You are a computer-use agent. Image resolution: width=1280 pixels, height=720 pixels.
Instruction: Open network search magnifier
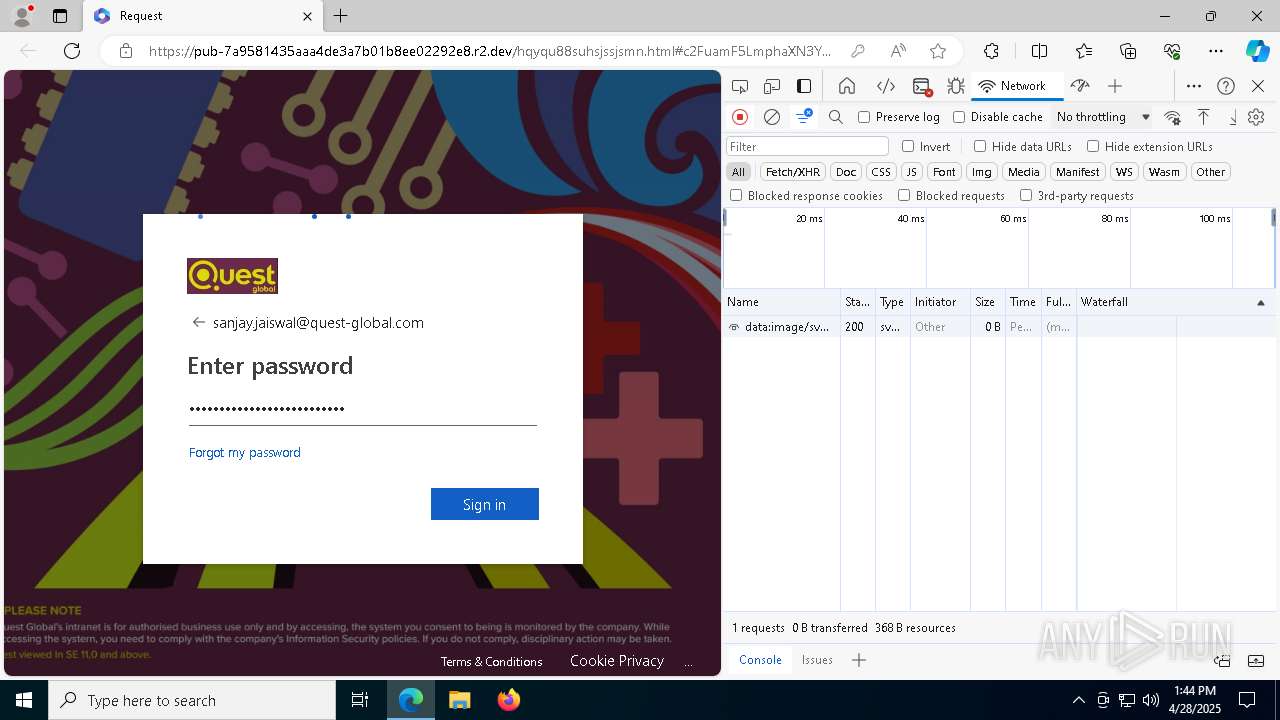(836, 117)
